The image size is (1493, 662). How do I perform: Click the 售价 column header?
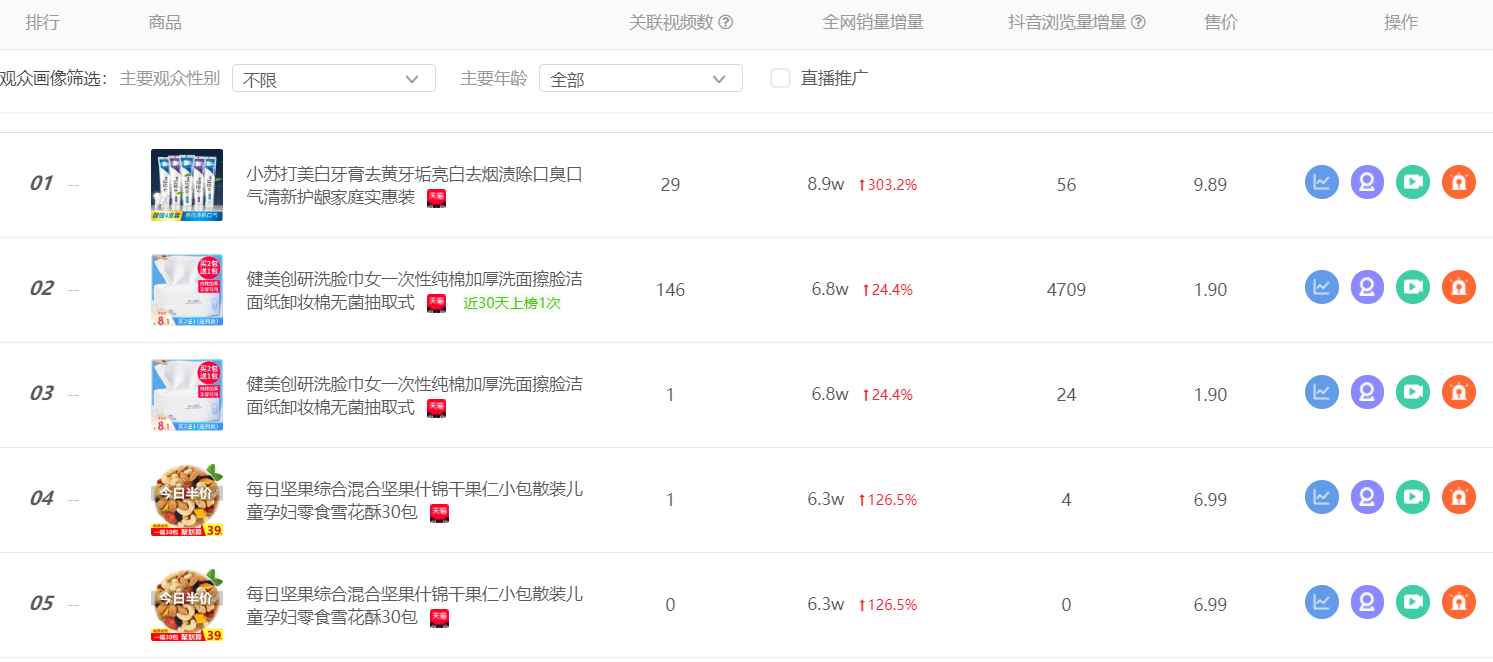tap(1221, 23)
